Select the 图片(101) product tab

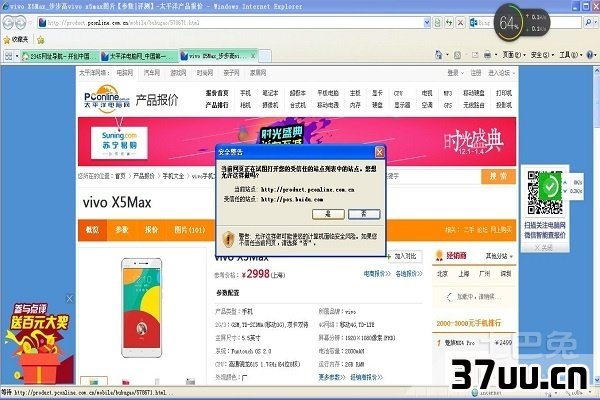point(189,230)
